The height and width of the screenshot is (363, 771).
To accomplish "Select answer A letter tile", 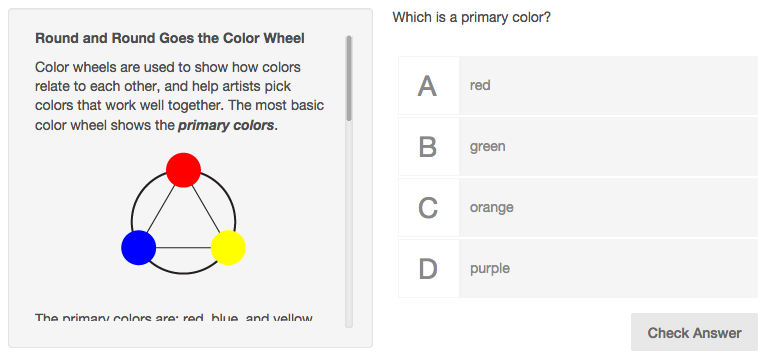I will point(428,86).
